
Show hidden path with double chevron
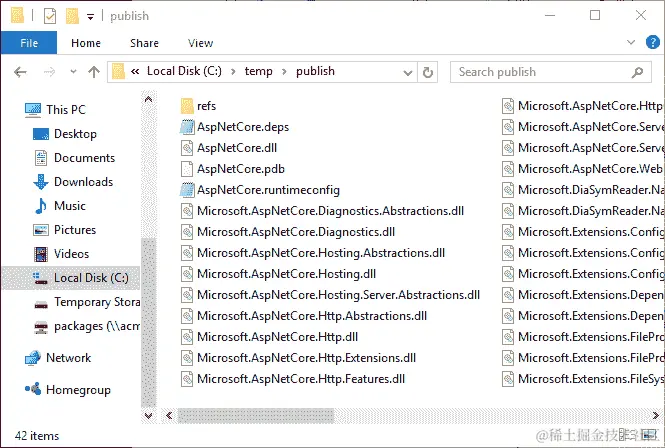point(135,72)
